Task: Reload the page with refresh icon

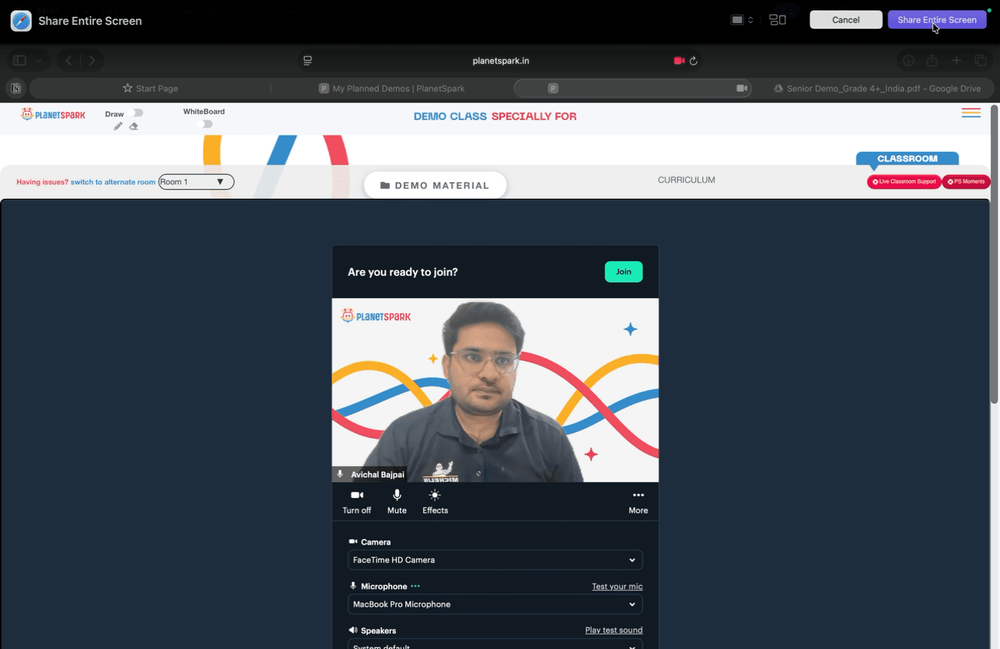Action: click(693, 61)
